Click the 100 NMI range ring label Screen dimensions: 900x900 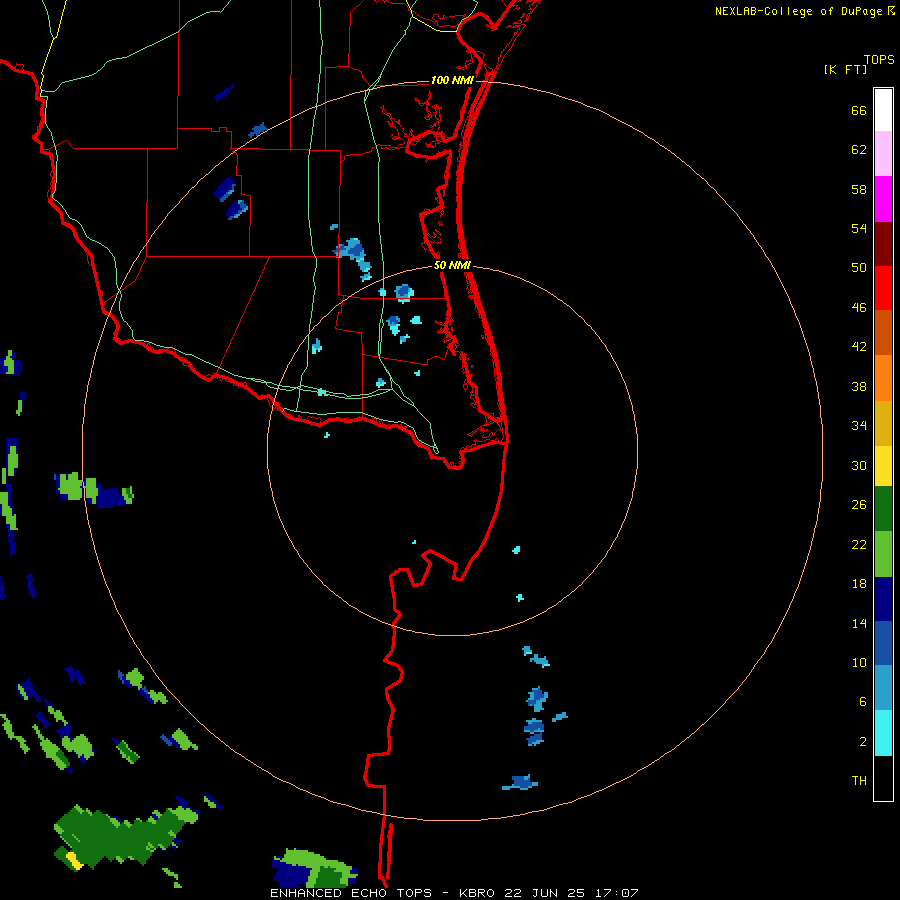pyautogui.click(x=452, y=80)
